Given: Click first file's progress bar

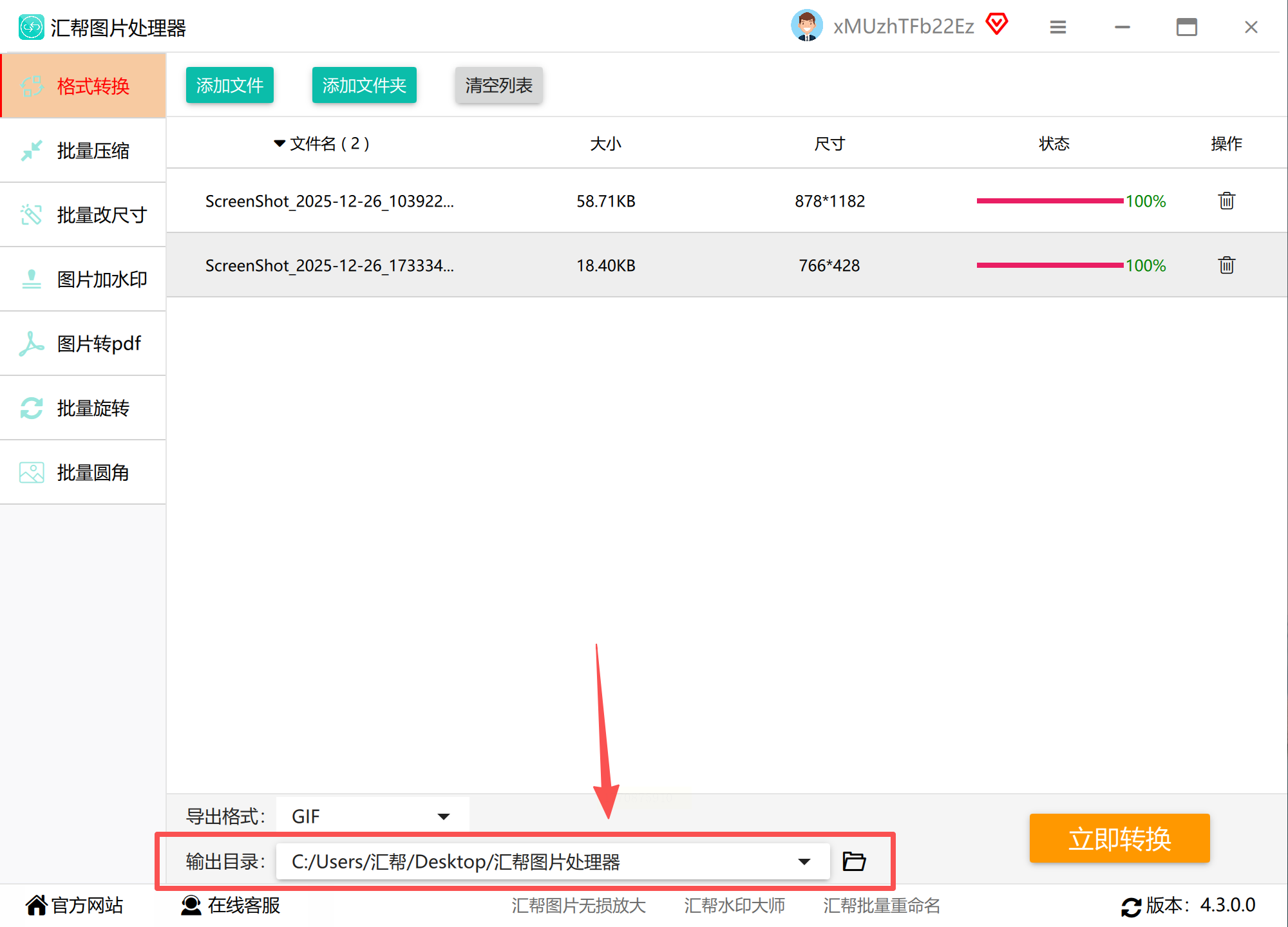Looking at the screenshot, I should tap(1050, 201).
